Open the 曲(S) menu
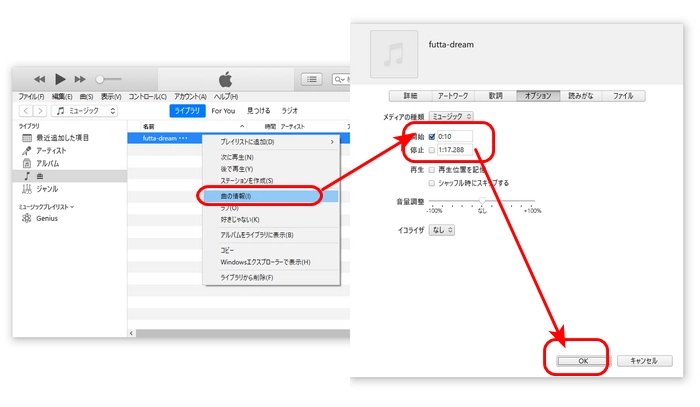The width and height of the screenshot is (700, 407). point(86,96)
